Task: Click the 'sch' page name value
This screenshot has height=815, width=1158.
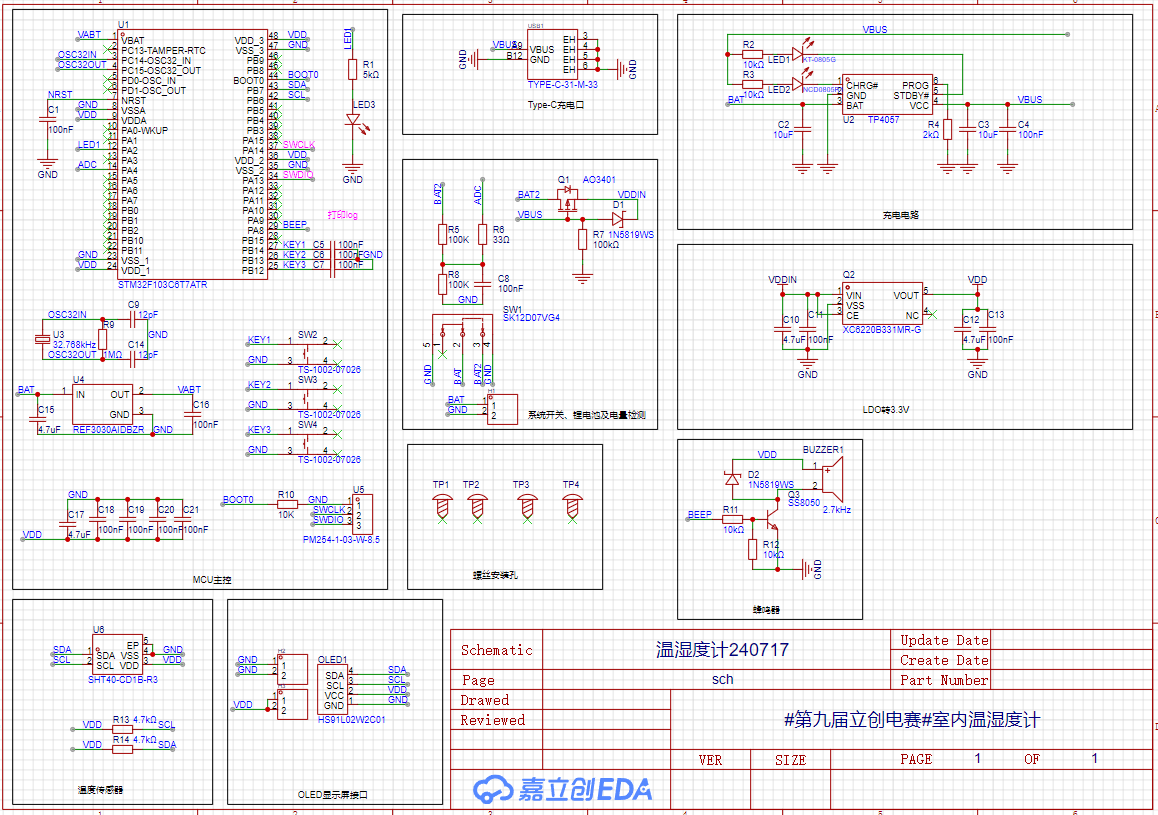Action: coord(722,680)
